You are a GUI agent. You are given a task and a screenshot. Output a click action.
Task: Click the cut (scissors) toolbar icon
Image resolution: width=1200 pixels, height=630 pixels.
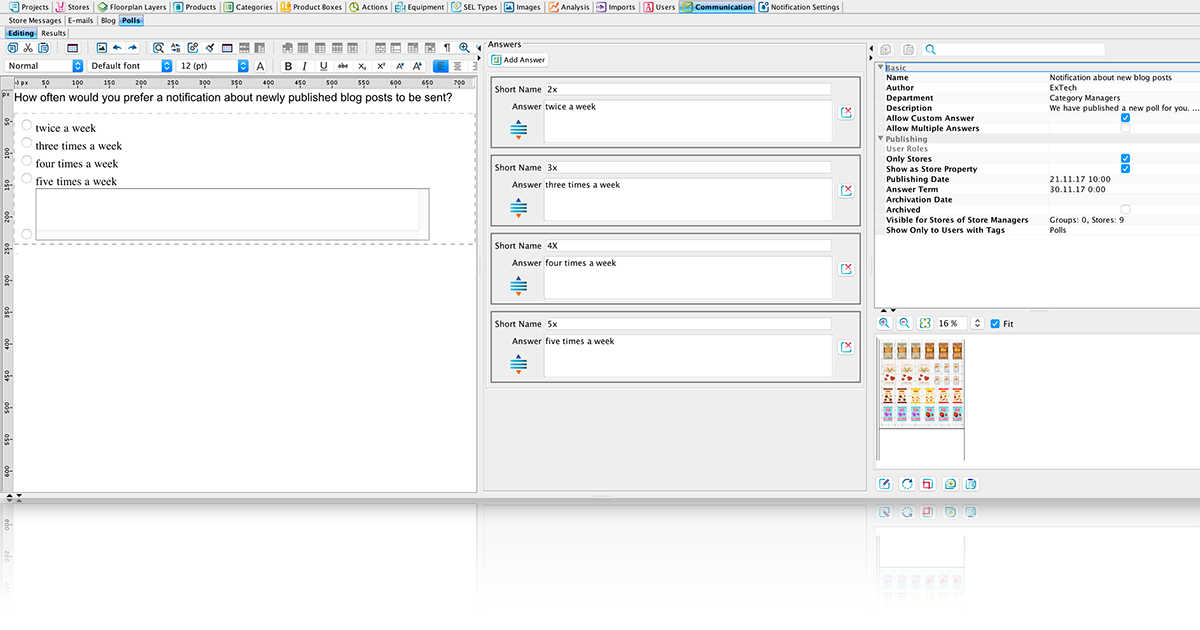[x=28, y=48]
